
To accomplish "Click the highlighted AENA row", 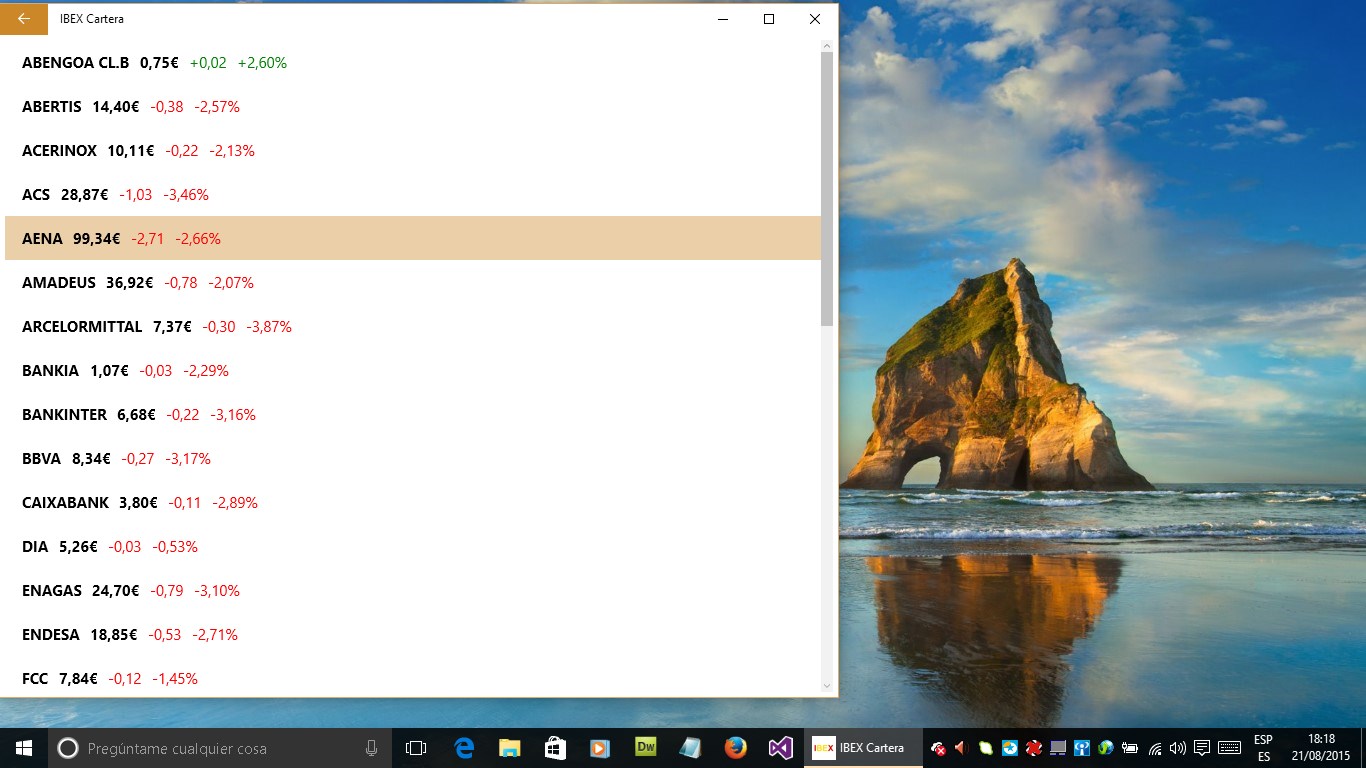I will [x=413, y=238].
